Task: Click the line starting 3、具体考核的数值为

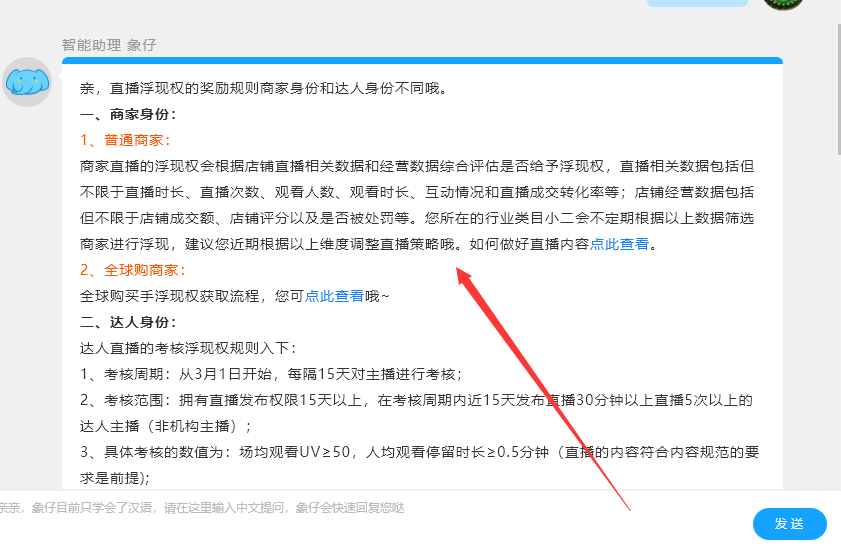Action: (x=419, y=452)
